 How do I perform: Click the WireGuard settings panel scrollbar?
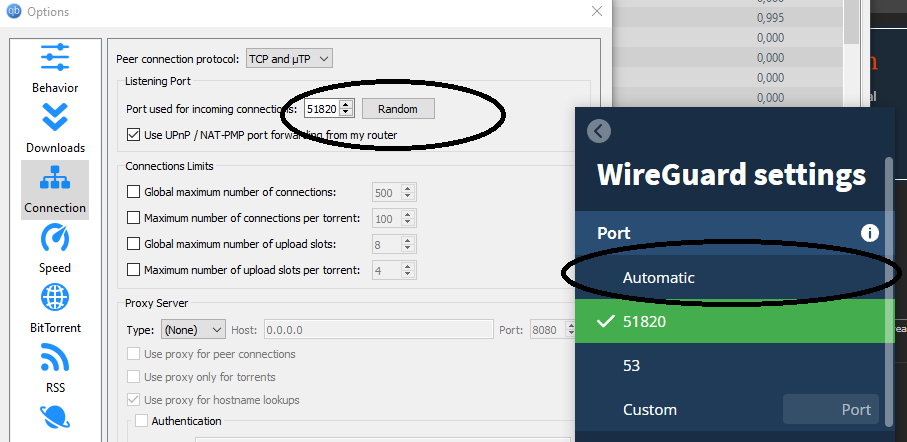coord(890,292)
